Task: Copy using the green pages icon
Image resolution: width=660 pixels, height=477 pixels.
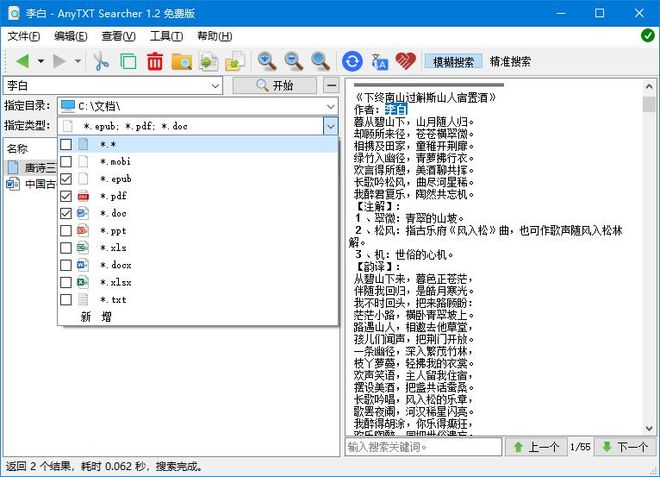Action: click(x=128, y=61)
